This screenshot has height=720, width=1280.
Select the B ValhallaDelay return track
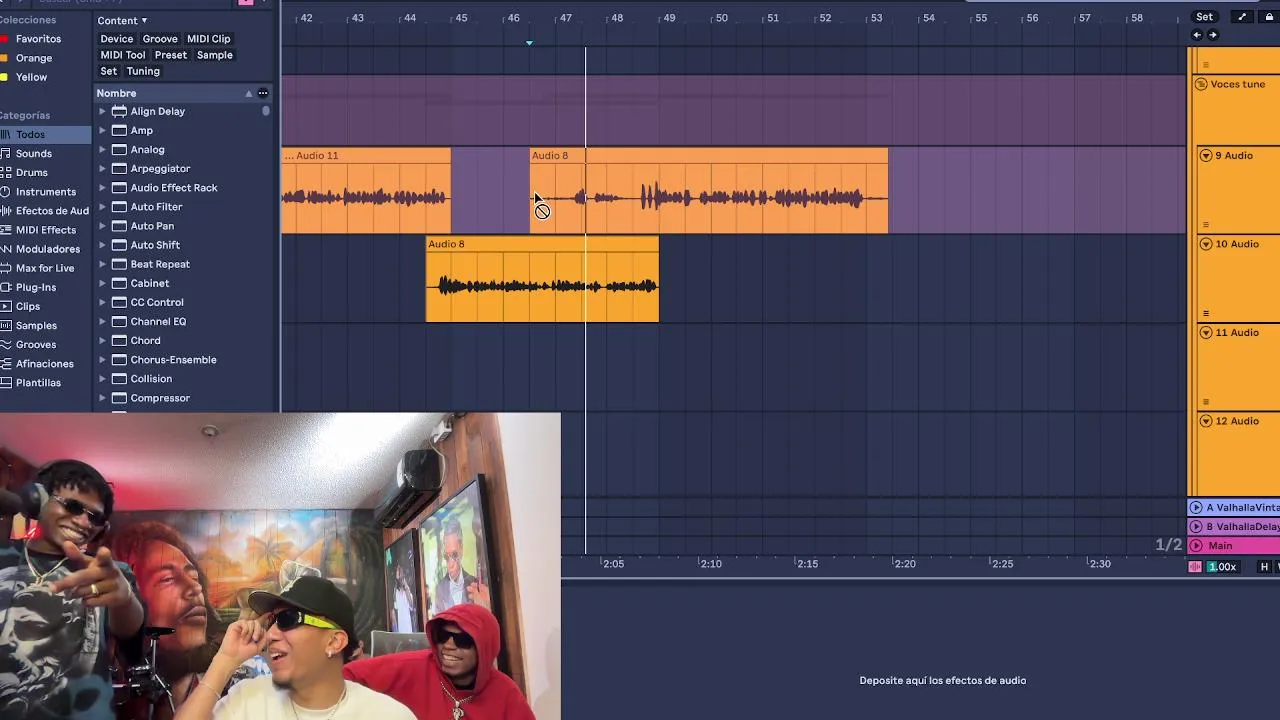click(1234, 527)
